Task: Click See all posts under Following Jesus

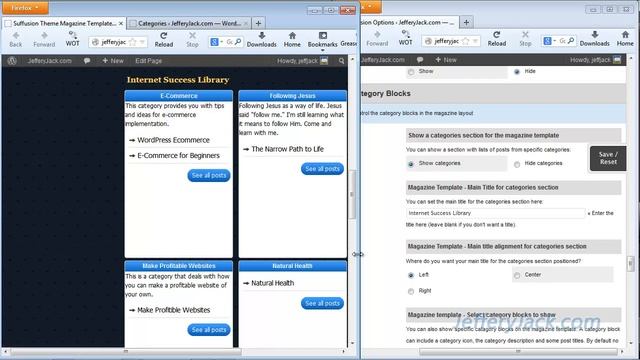Action: (322, 169)
